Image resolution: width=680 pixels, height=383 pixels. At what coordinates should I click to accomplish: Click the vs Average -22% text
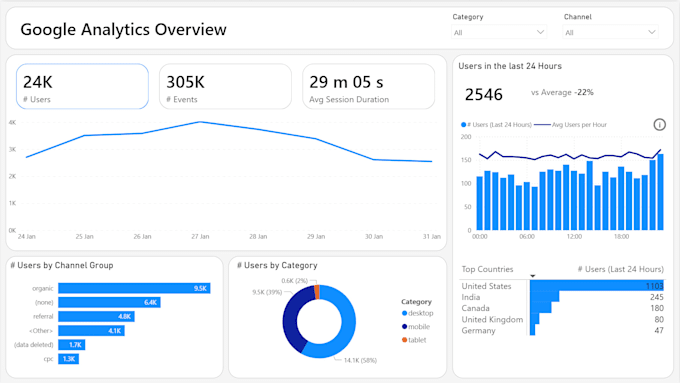562,92
